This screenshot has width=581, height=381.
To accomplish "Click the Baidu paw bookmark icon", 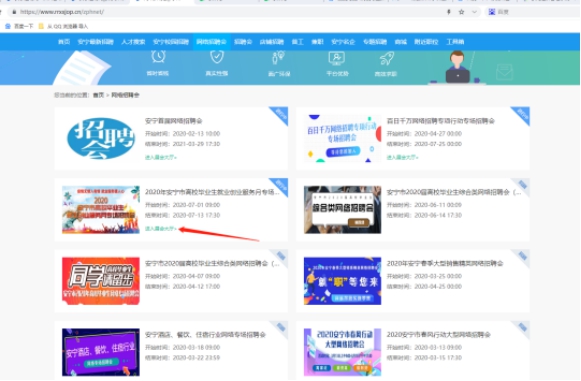I will click(x=8, y=26).
